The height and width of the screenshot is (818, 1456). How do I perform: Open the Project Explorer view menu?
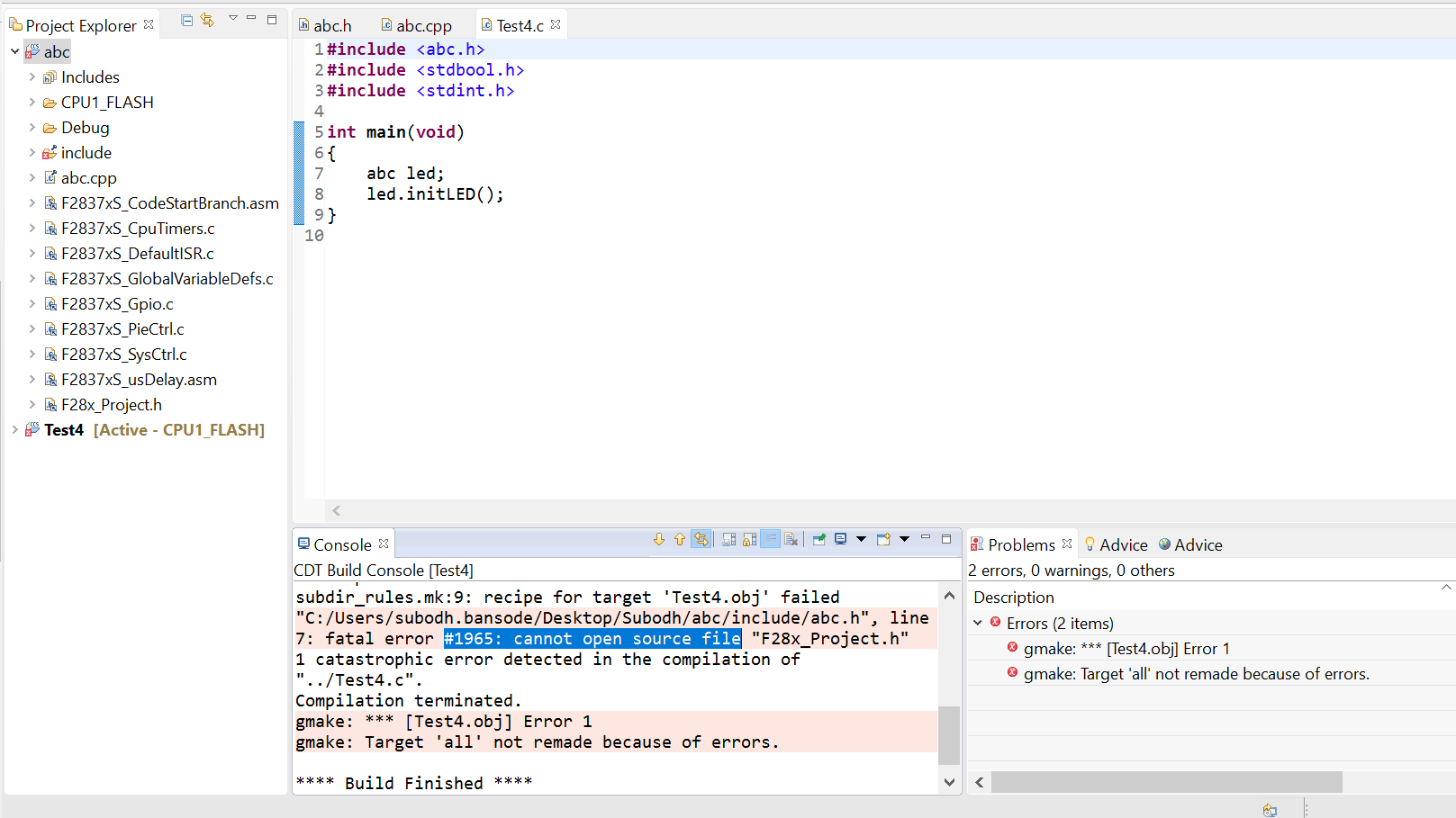[232, 18]
